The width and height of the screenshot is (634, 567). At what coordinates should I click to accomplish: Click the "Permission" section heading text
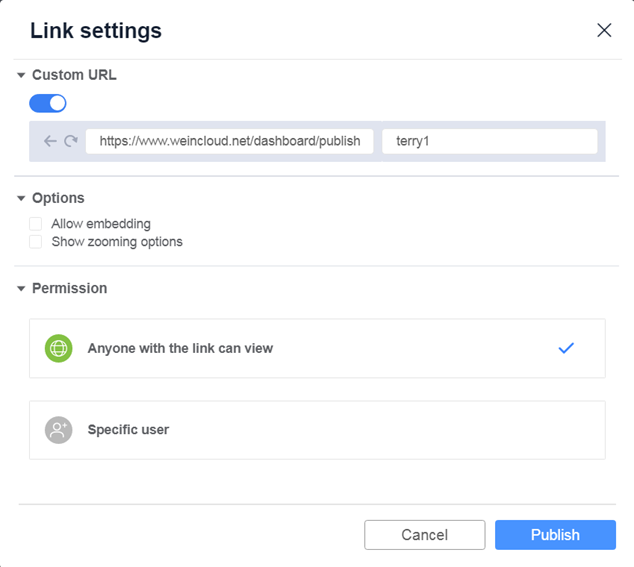click(x=70, y=288)
